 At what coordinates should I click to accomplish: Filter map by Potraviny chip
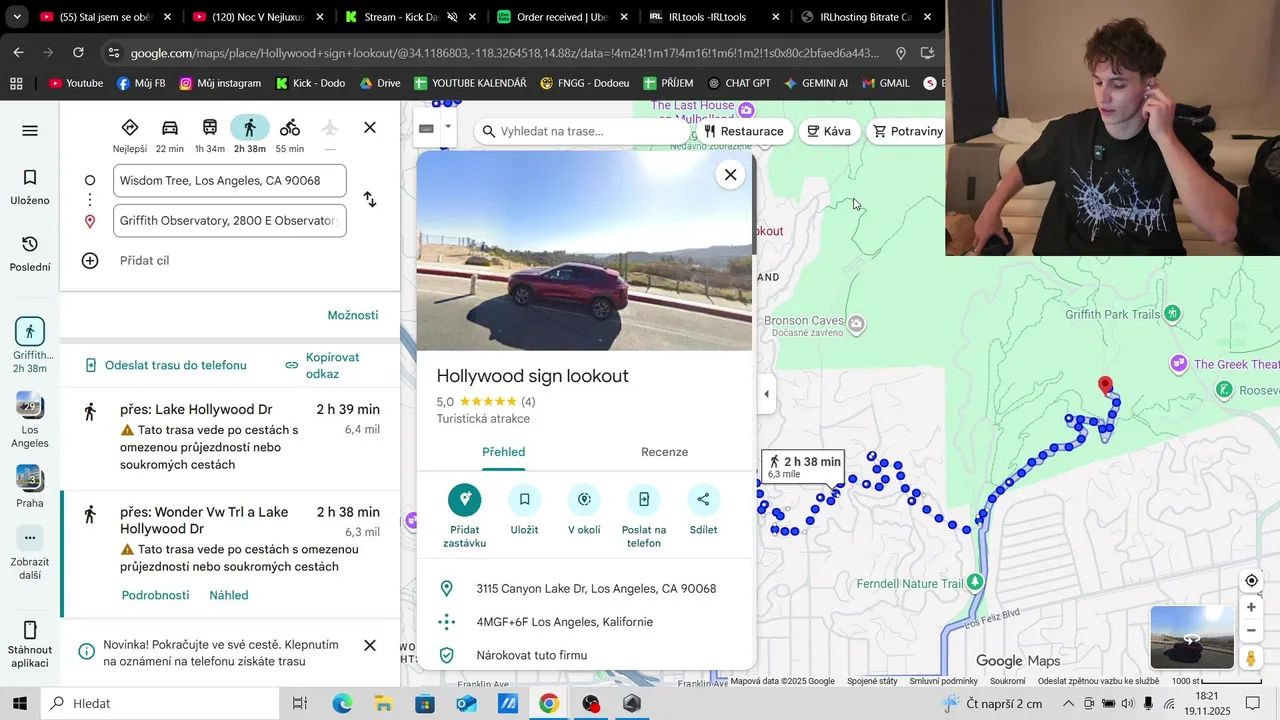907,131
